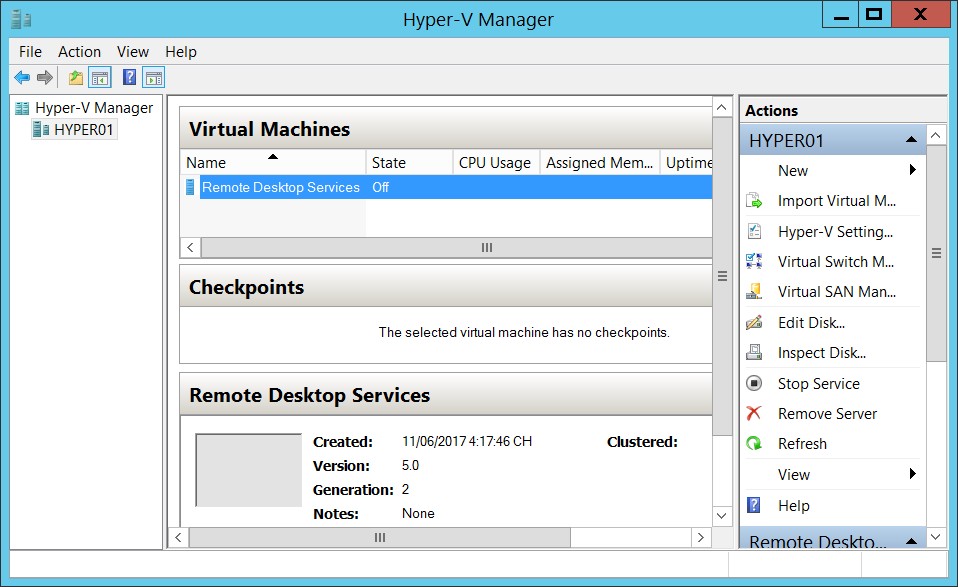Click the Actions pane scroll up arrow
The height and width of the screenshot is (587, 958).
click(935, 134)
